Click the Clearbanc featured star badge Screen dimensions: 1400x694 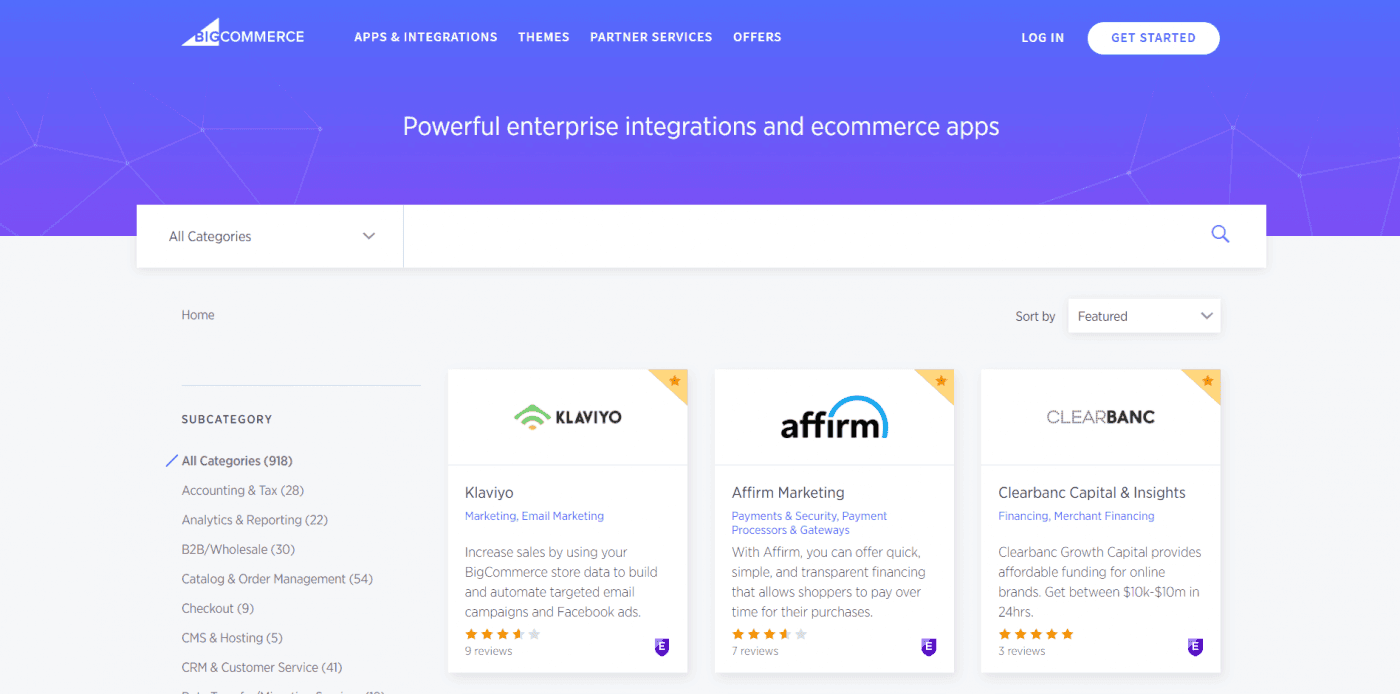pyautogui.click(x=1207, y=381)
